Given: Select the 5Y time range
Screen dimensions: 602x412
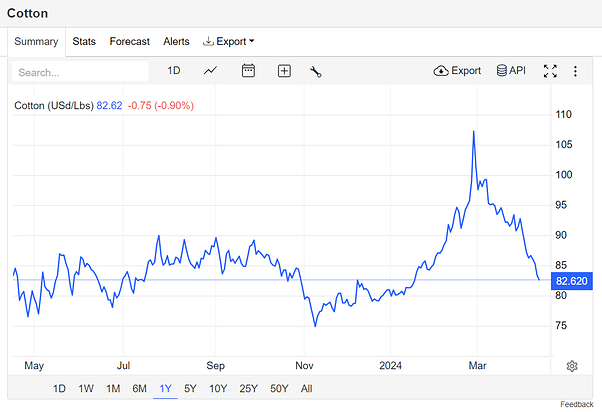Looking at the screenshot, I should [190, 389].
